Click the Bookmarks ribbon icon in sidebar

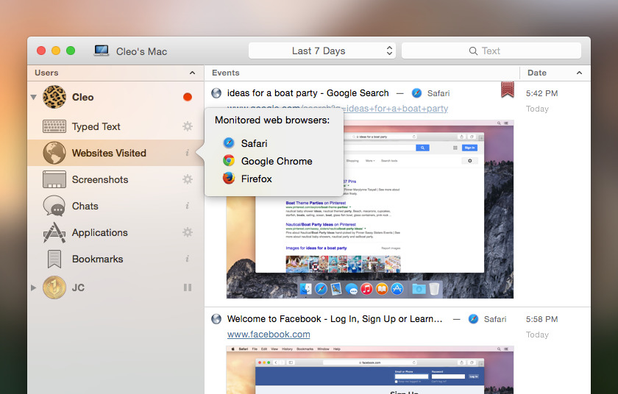click(x=54, y=259)
